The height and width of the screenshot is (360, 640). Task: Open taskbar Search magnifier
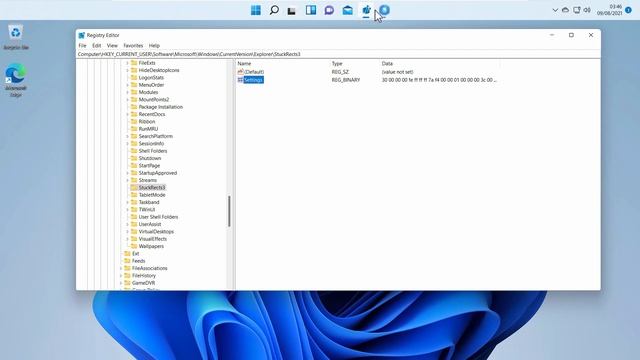point(274,10)
